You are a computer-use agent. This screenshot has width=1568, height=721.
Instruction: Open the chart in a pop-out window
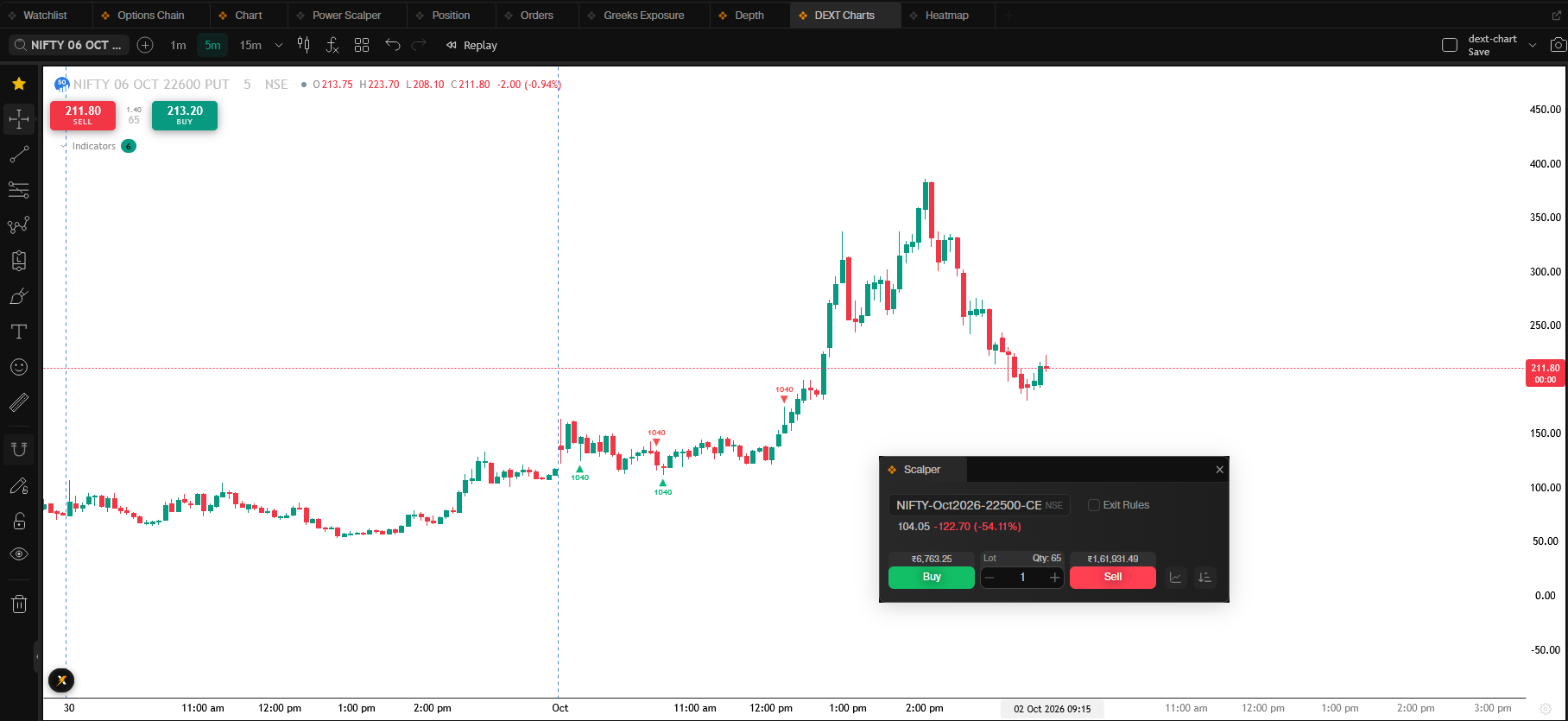[x=1557, y=16]
